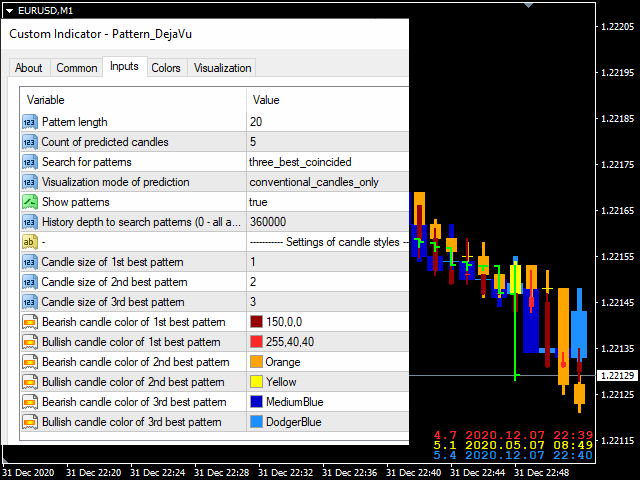Click the Candle size of 3rd best pattern icon
Image resolution: width=640 pixels, height=480 pixels.
30,302
